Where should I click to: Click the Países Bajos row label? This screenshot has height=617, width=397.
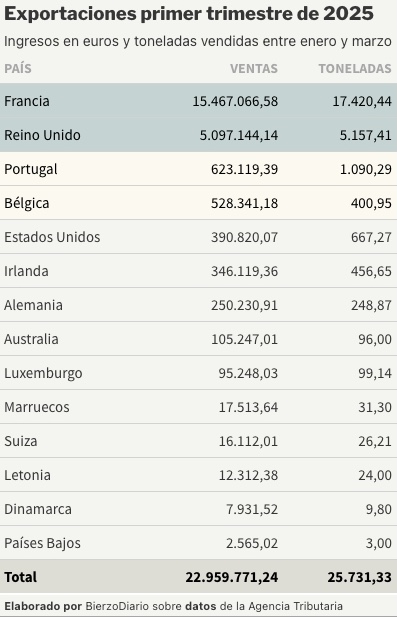[42, 543]
